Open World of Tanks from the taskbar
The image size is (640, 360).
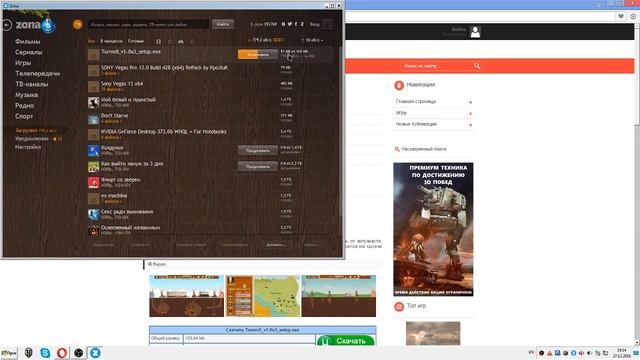coord(29,353)
